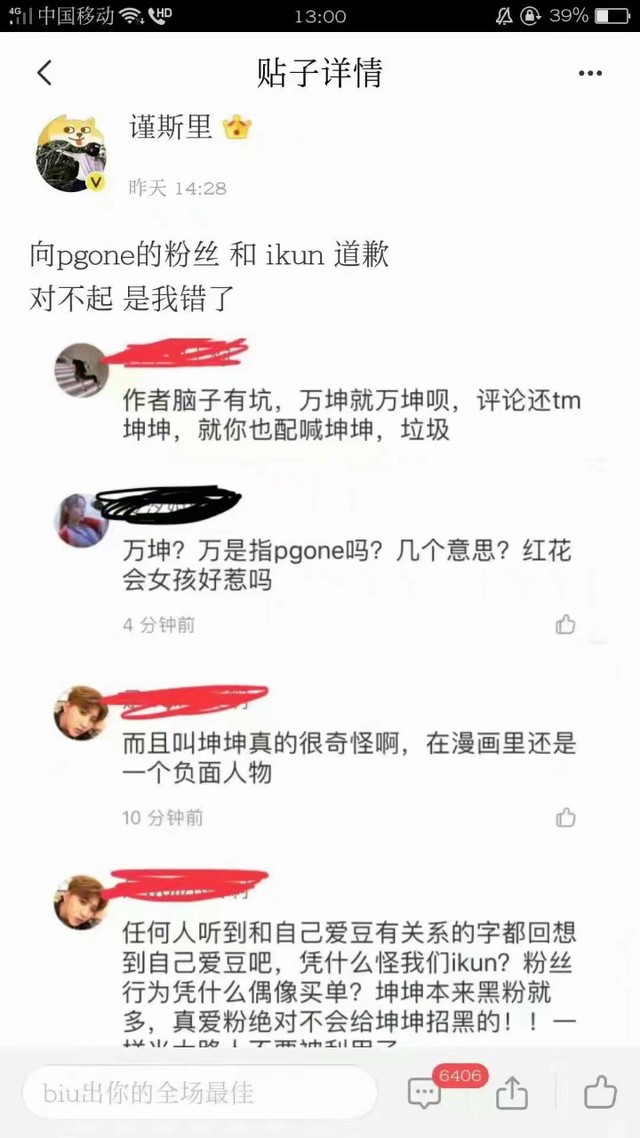Image resolution: width=640 pixels, height=1138 pixels.
Task: Tap the 贴子详情 page title
Action: [319, 73]
